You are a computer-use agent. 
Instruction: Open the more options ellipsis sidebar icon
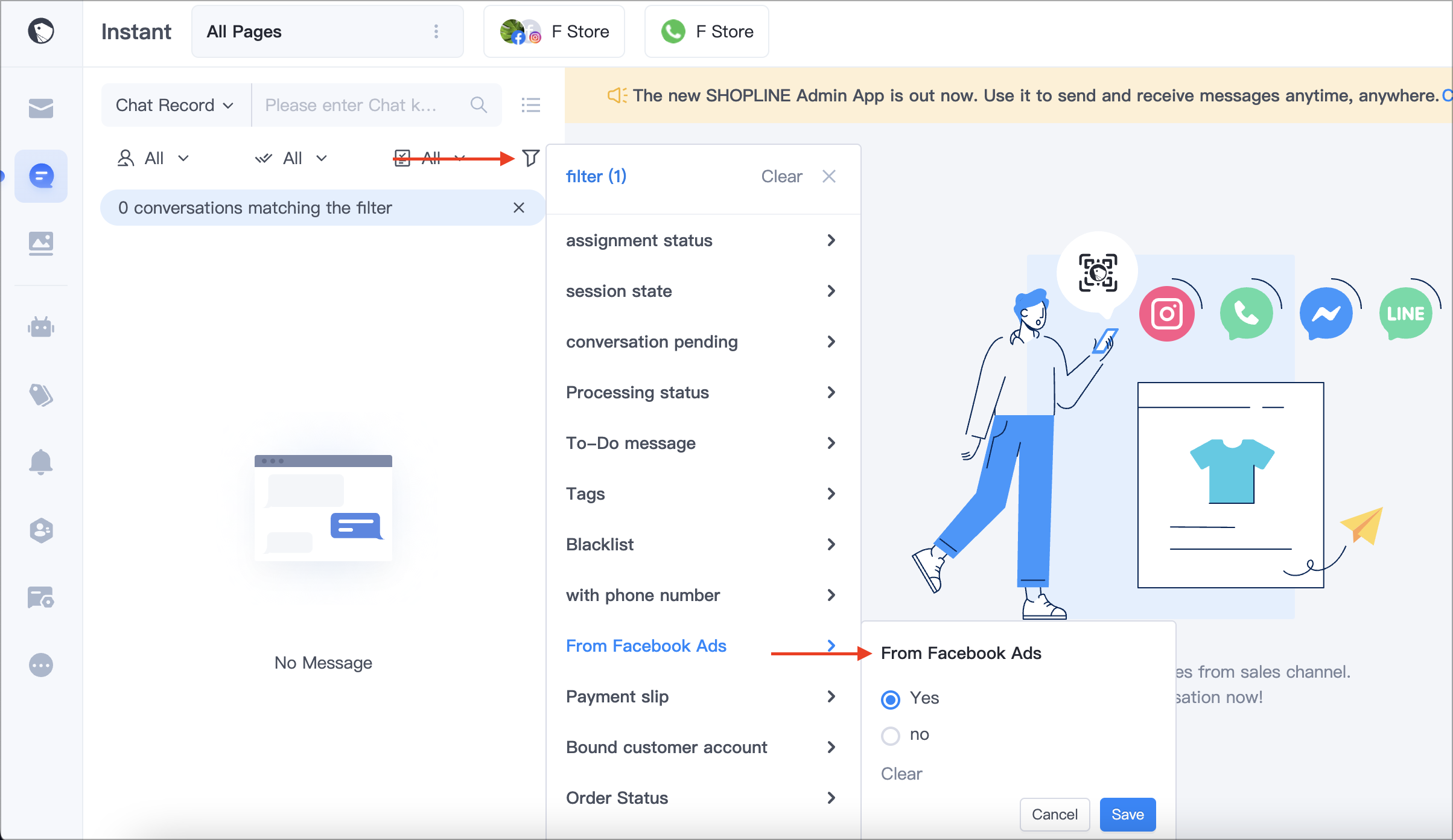41,665
